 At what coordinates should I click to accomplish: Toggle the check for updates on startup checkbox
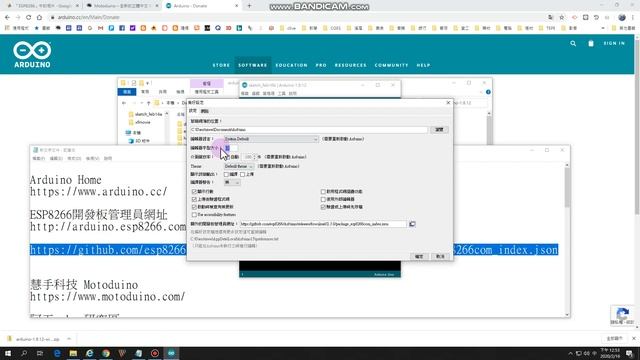tap(194, 207)
